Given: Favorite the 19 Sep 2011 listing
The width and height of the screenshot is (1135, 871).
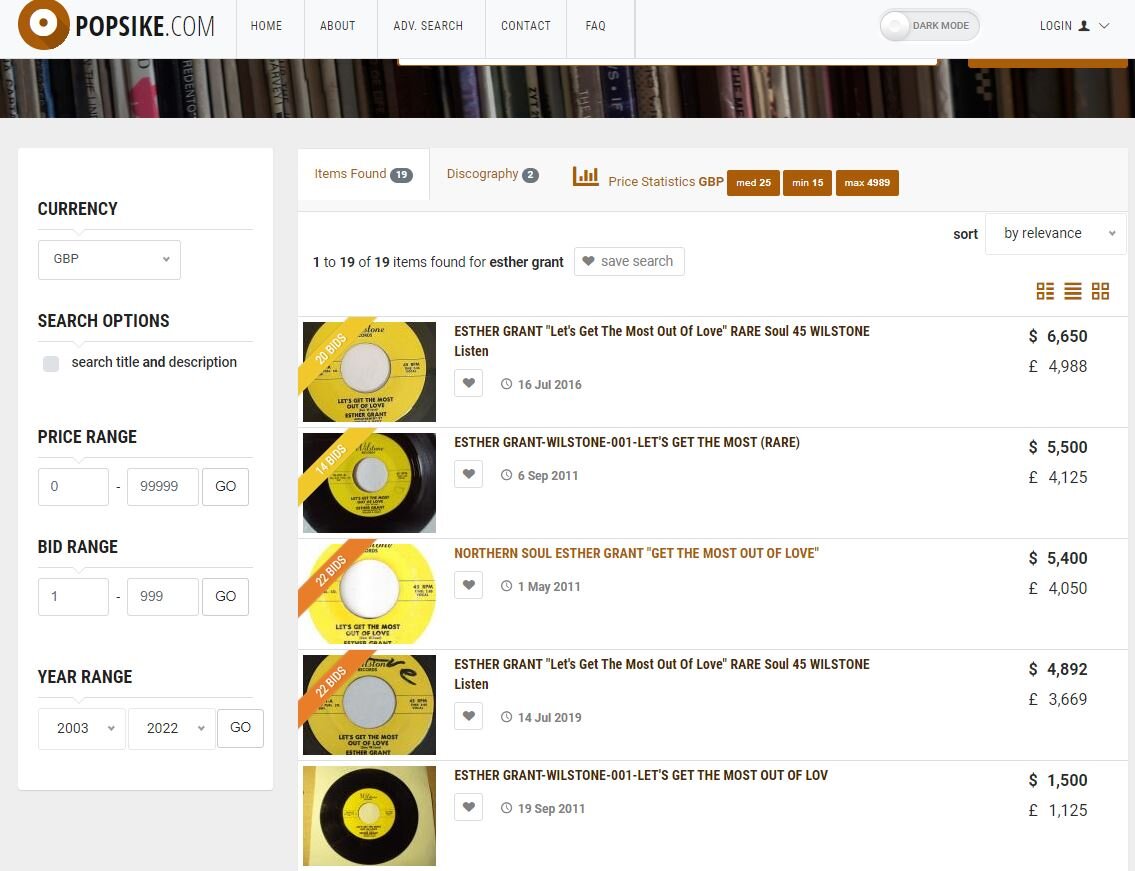Looking at the screenshot, I should click(x=468, y=807).
